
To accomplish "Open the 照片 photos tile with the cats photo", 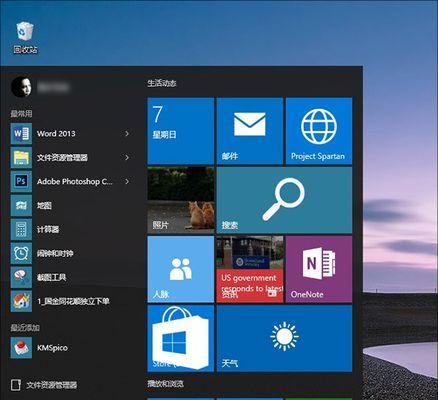I will pos(181,200).
